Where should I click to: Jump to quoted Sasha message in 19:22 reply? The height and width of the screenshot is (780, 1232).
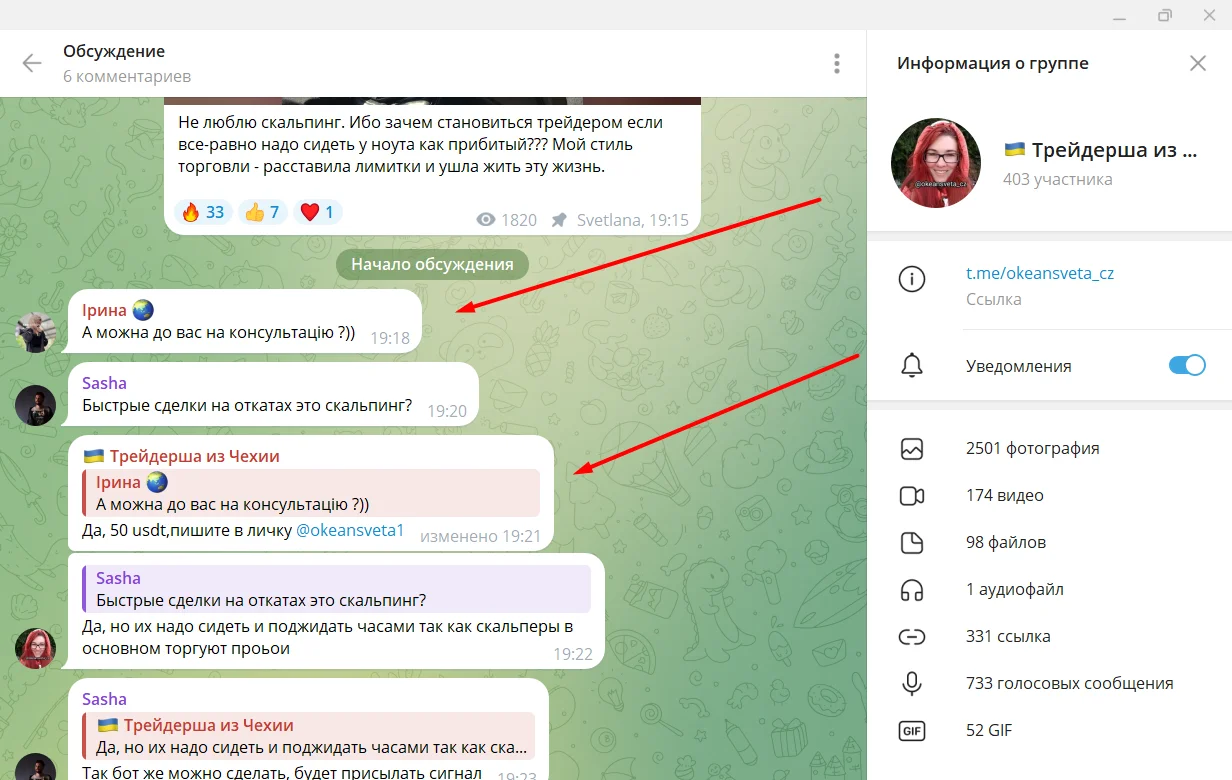[336, 589]
